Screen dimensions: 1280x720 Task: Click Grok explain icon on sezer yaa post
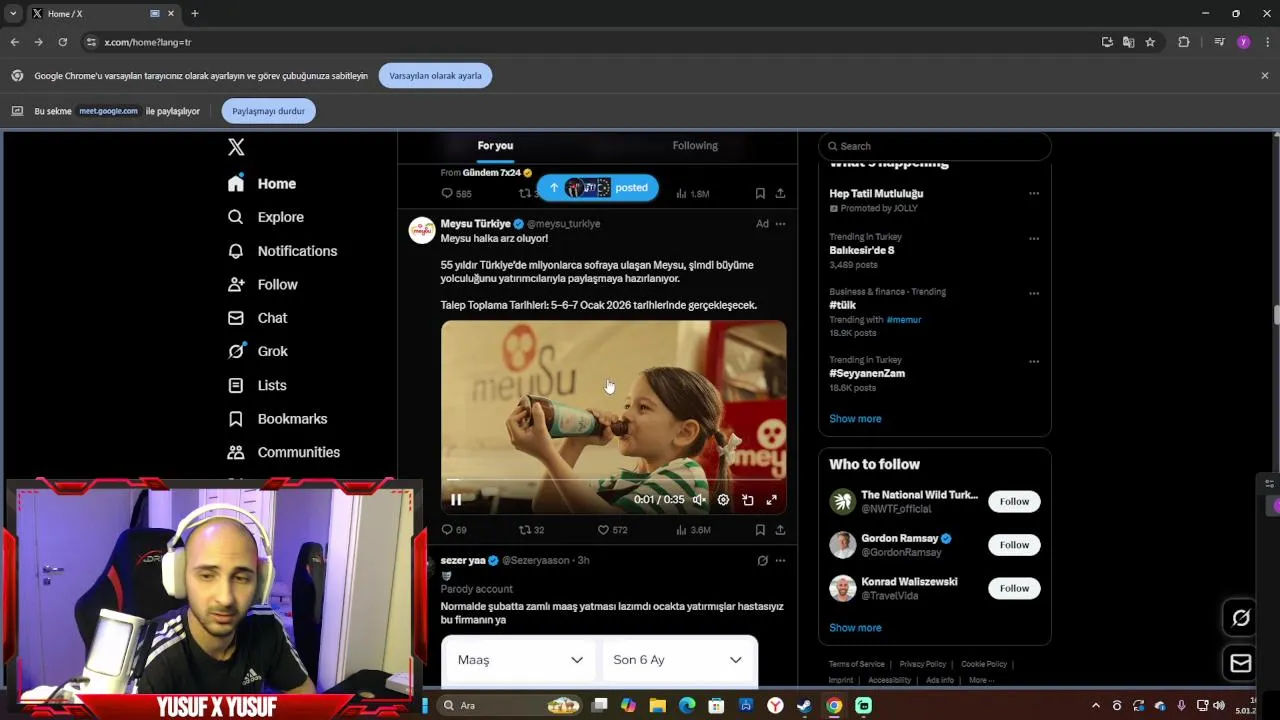(762, 561)
